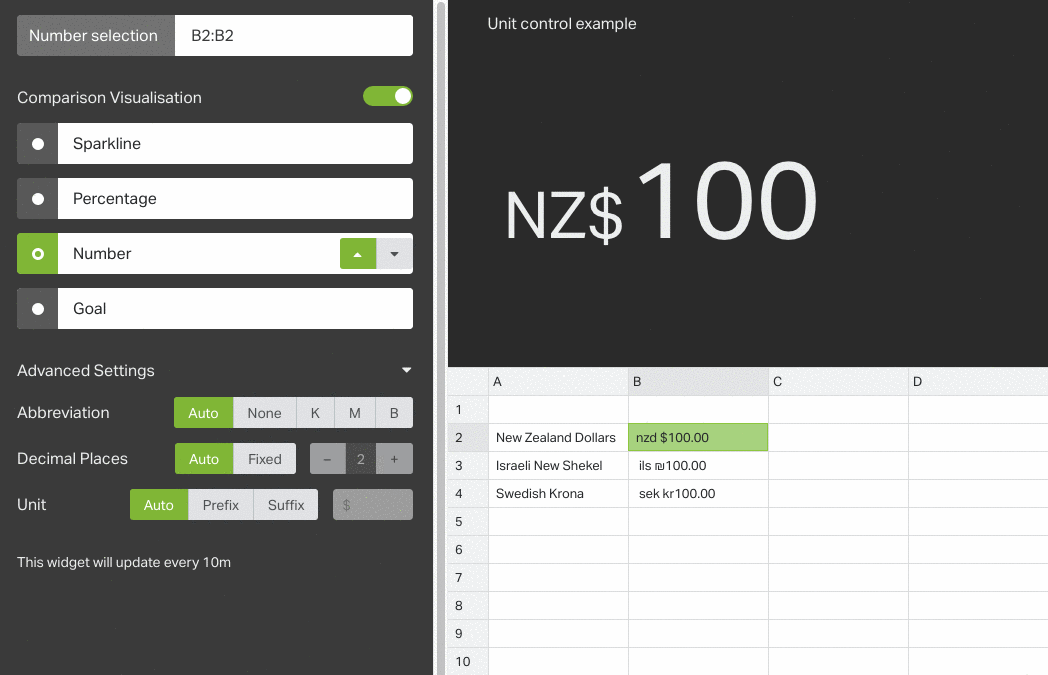Set Abbreviation to None
The height and width of the screenshot is (675, 1048).
265,413
